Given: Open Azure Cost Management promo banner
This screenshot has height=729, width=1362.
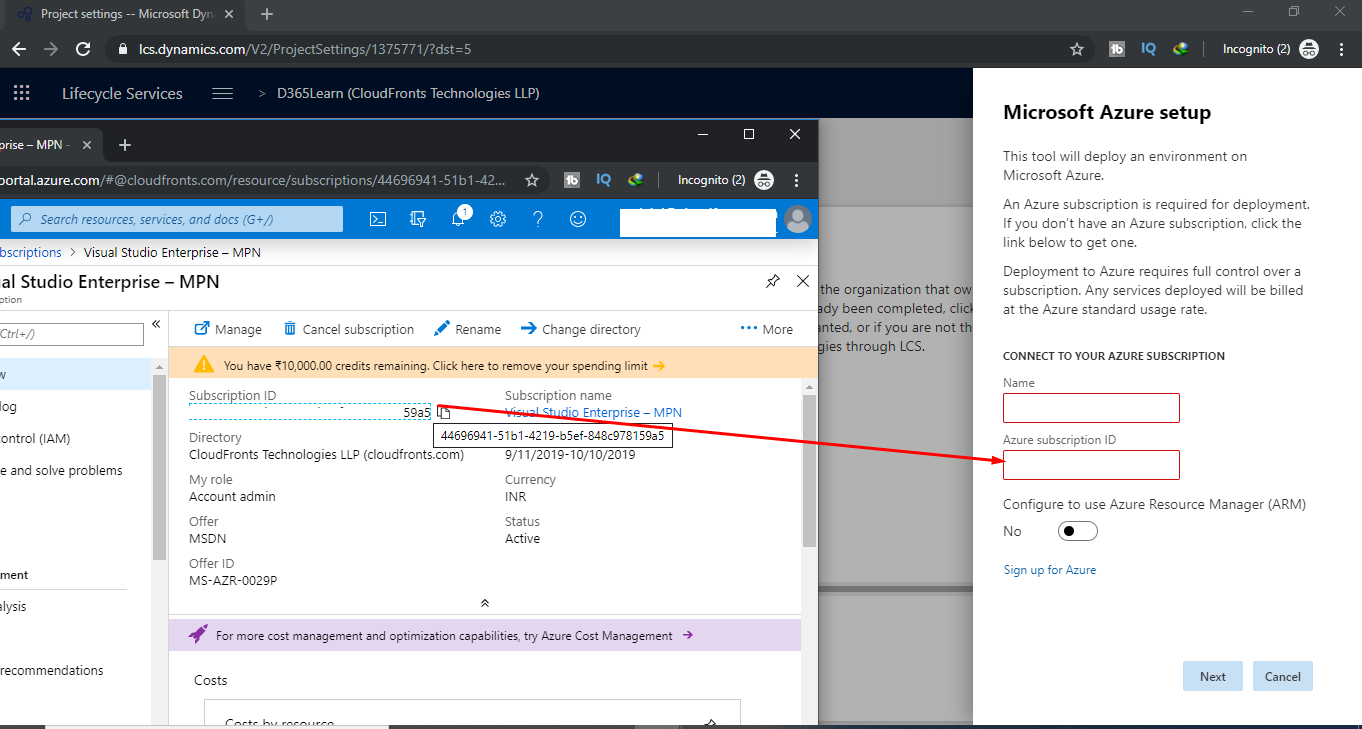Looking at the screenshot, I should pos(485,635).
